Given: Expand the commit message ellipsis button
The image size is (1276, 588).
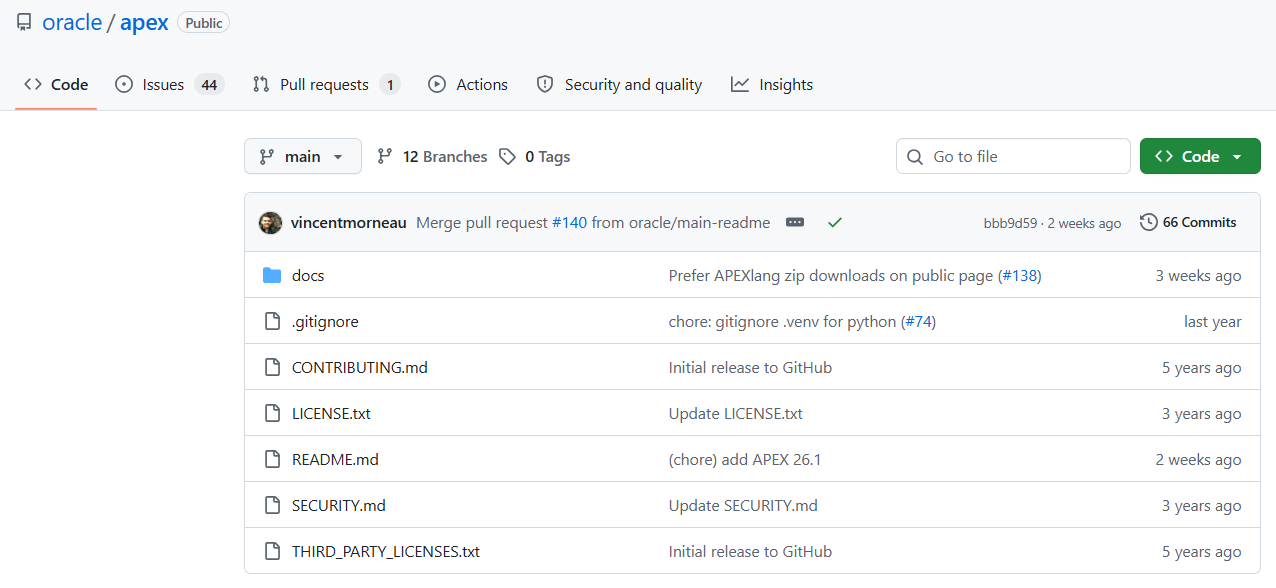Looking at the screenshot, I should [795, 223].
